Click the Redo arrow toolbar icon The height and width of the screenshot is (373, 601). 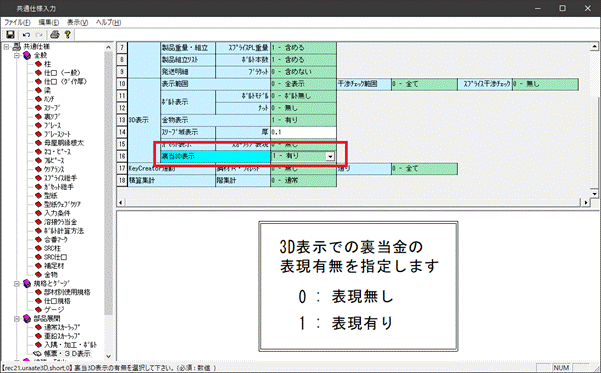point(39,35)
